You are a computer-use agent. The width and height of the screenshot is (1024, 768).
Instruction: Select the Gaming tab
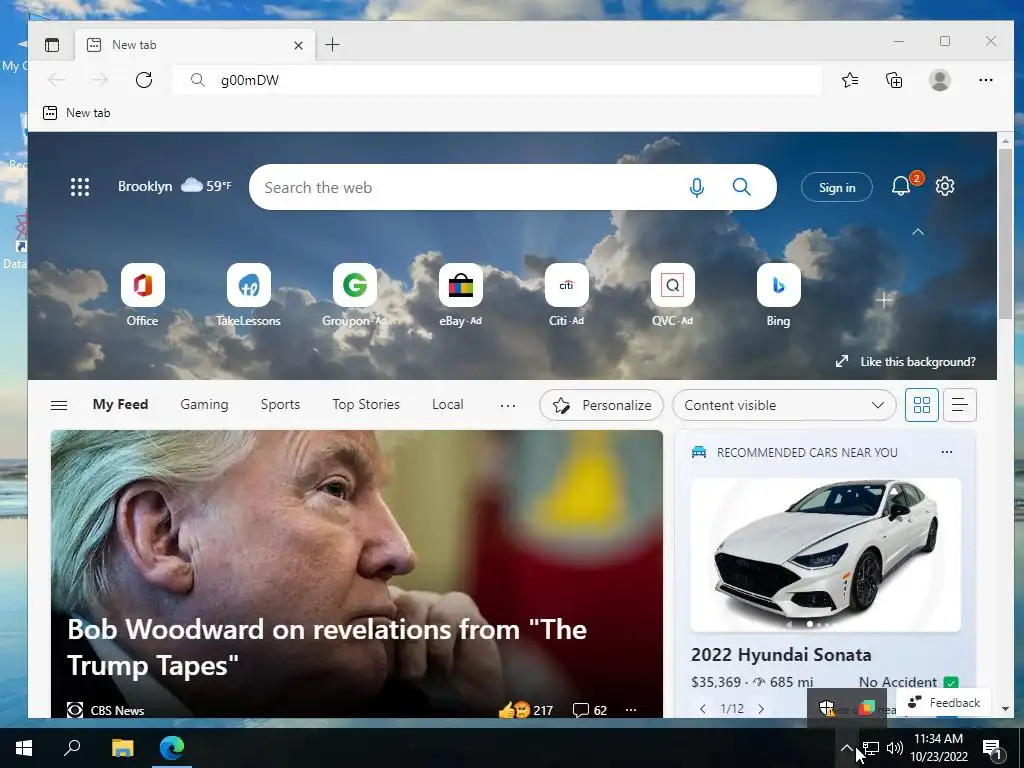[204, 404]
